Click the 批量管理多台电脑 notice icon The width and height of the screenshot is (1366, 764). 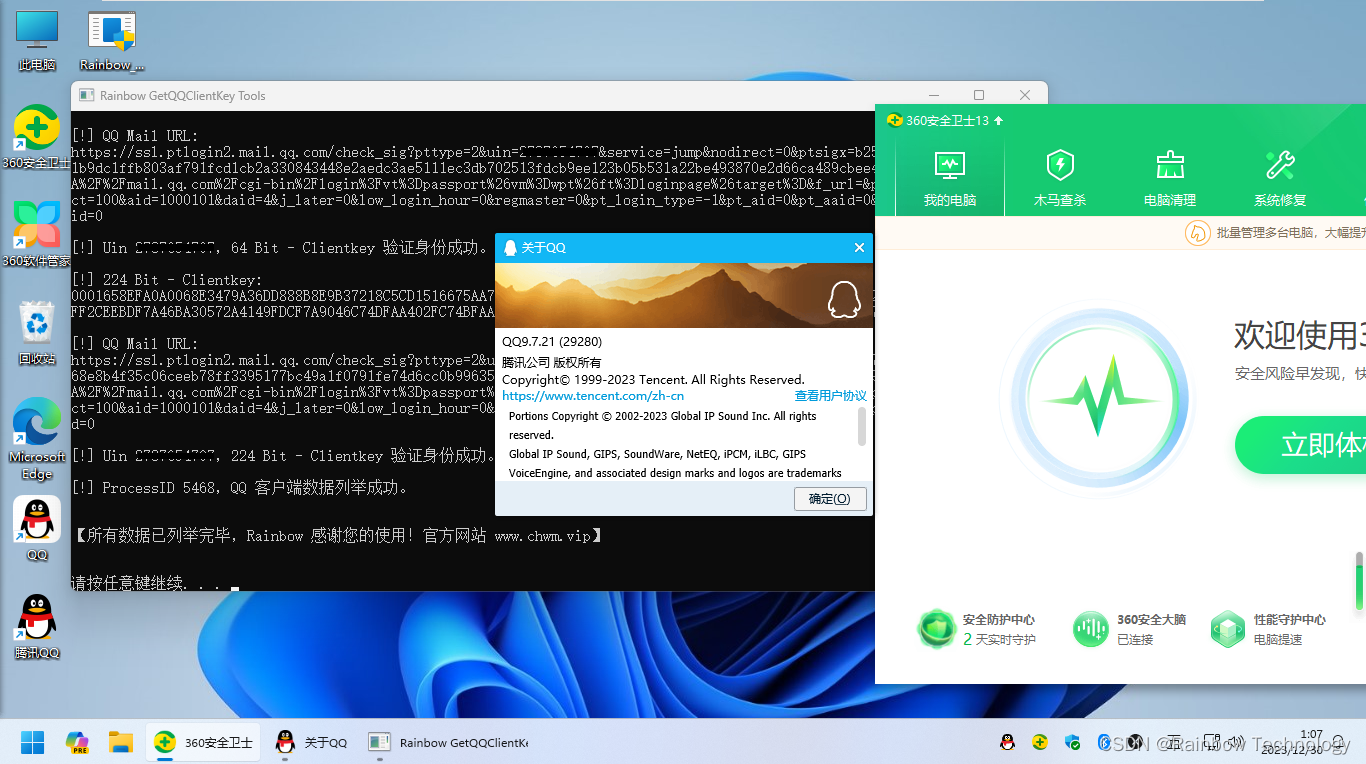(1197, 233)
